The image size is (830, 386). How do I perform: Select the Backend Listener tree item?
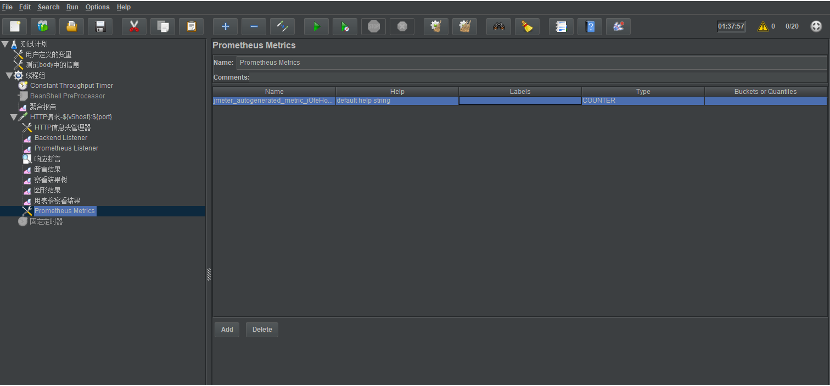click(x=60, y=138)
